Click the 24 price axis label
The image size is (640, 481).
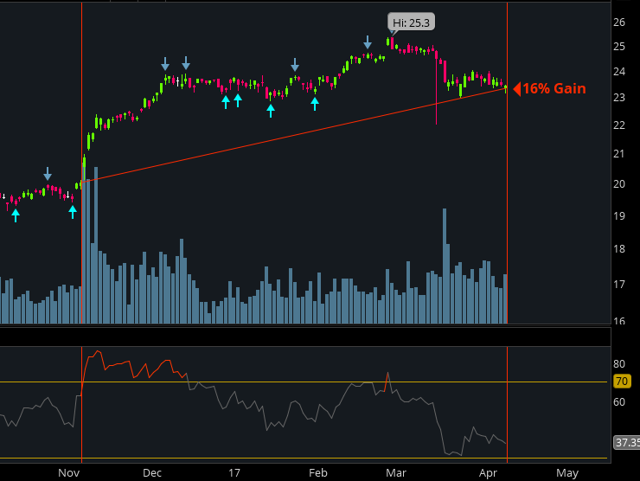point(619,72)
